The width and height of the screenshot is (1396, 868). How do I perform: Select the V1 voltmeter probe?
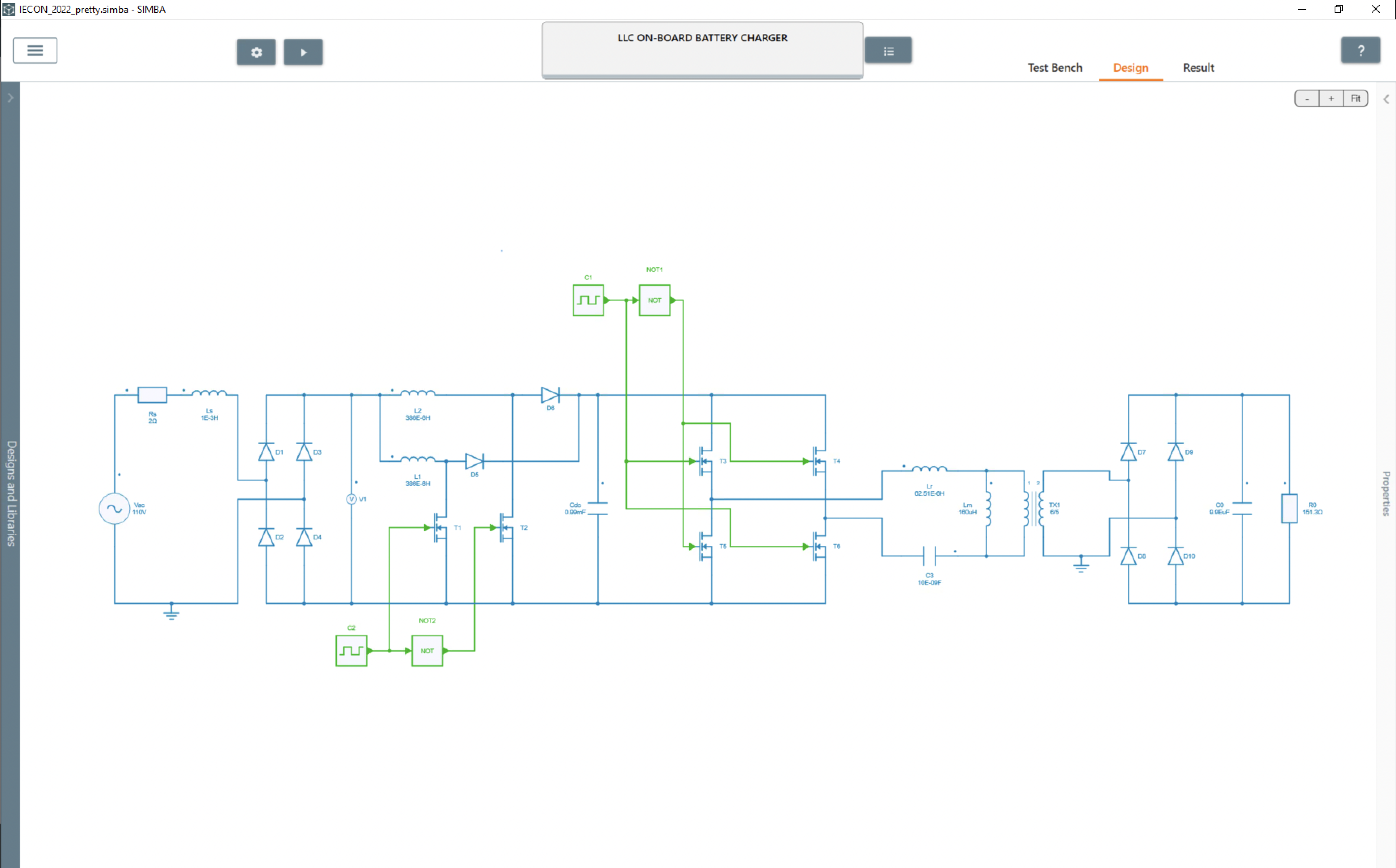coord(351,499)
